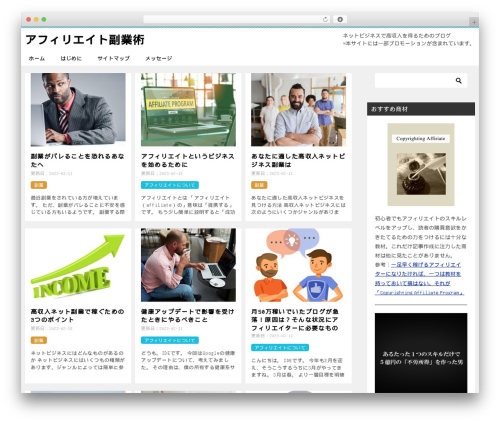Click update date under Affiliate Program article
This screenshot has width=500, height=423.
(162, 174)
